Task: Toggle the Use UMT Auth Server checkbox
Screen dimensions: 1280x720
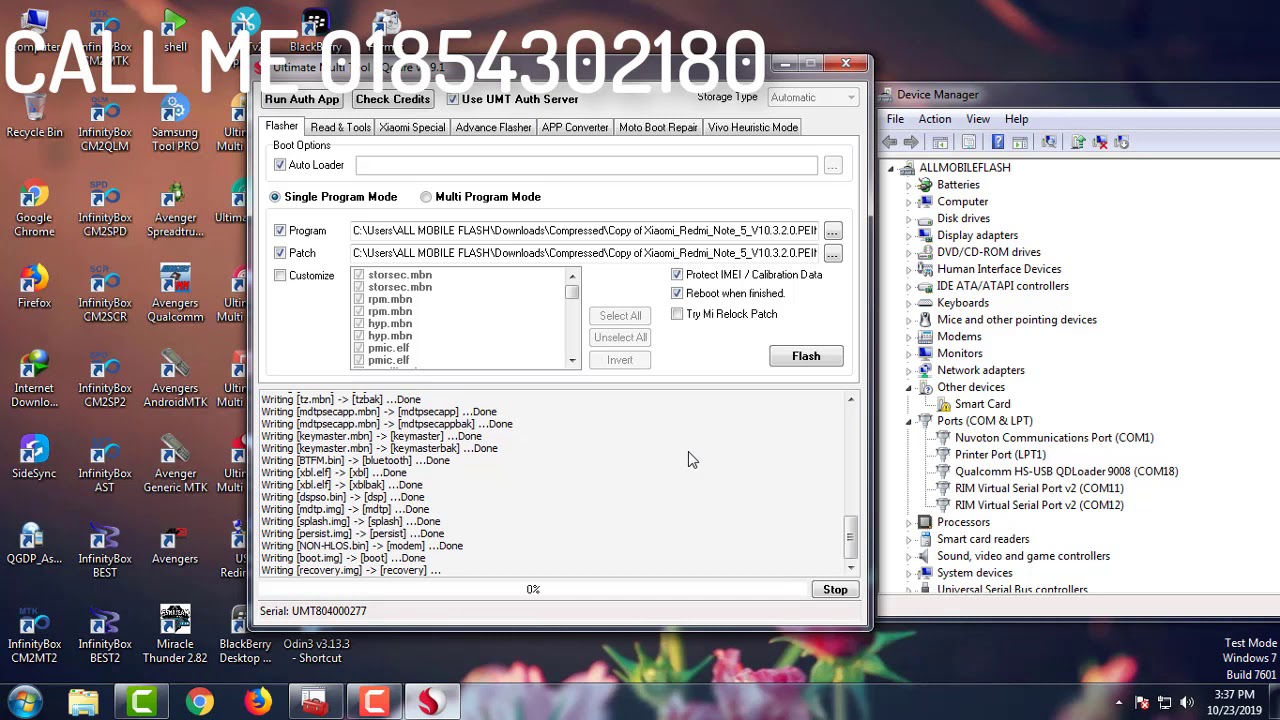Action: pos(453,99)
